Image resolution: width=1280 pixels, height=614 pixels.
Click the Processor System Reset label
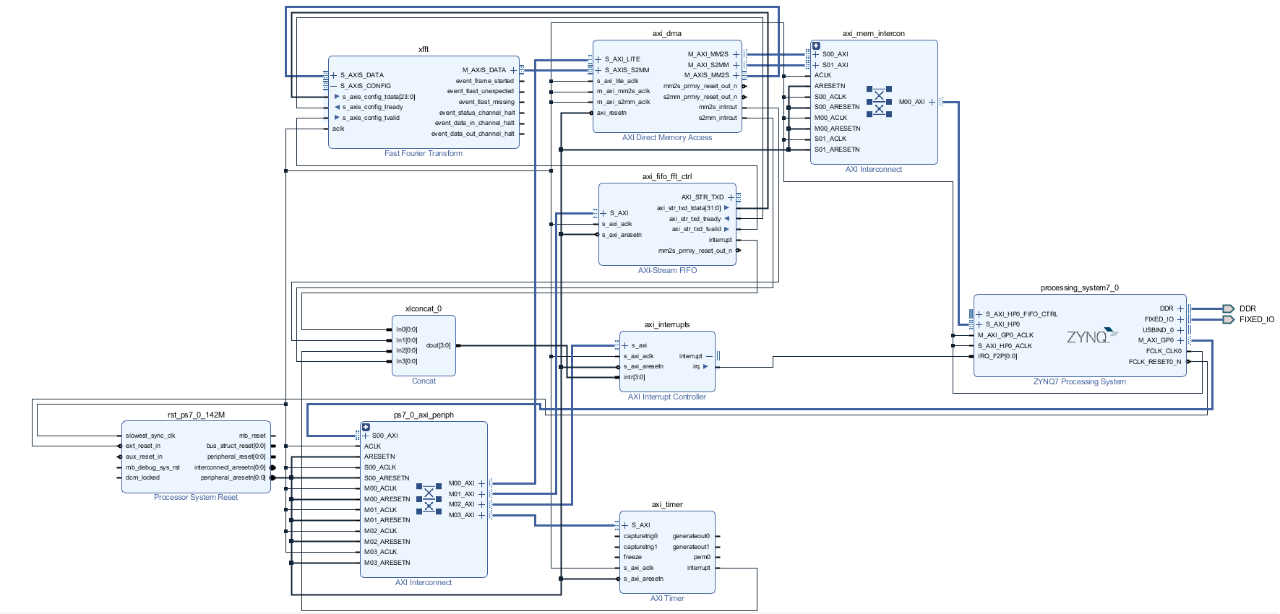[196, 497]
